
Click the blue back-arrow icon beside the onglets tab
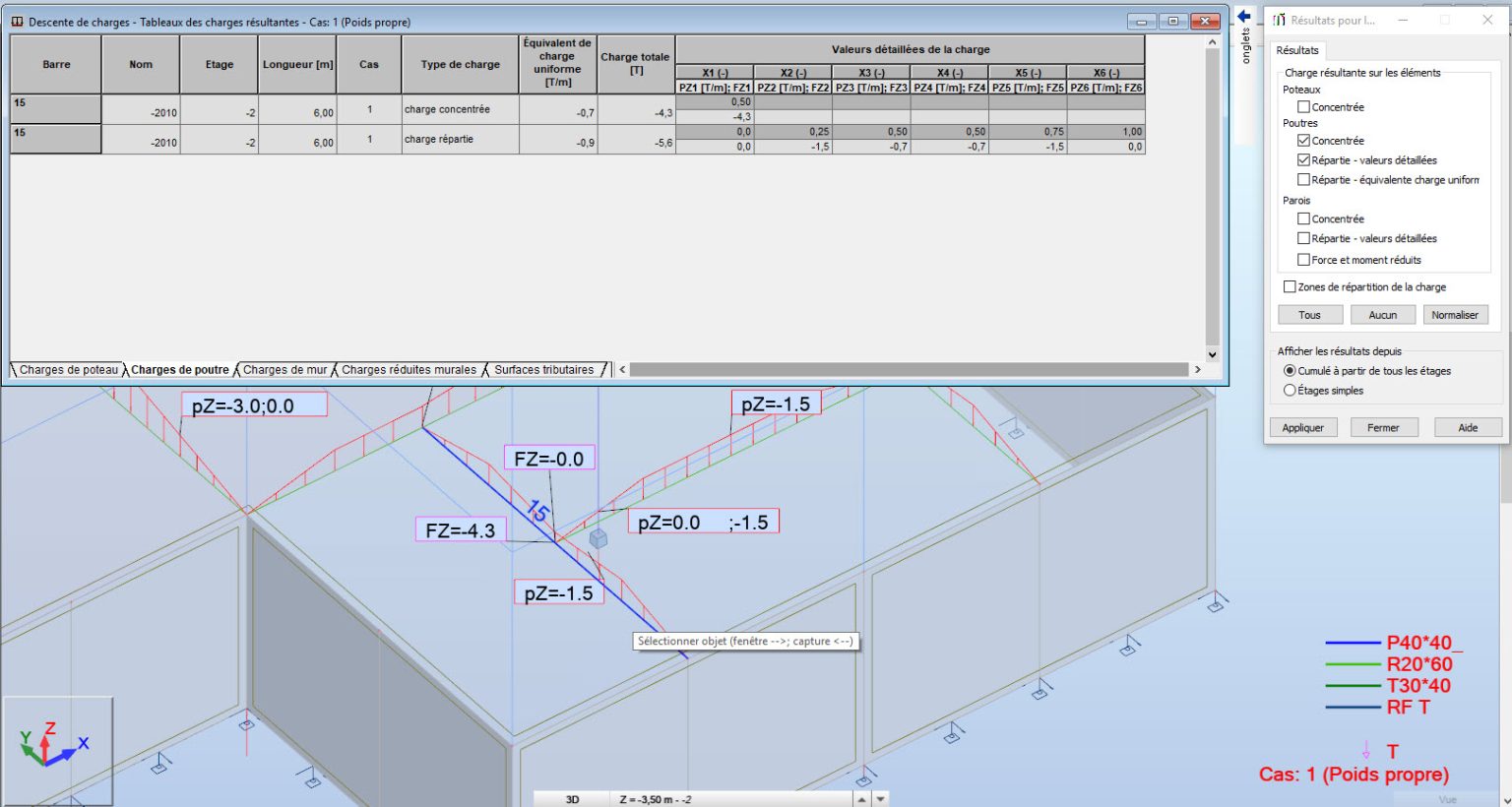pos(1243,14)
